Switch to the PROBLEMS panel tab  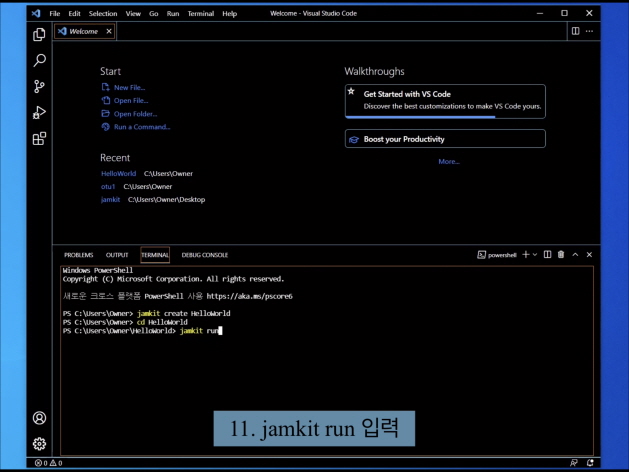pos(79,255)
